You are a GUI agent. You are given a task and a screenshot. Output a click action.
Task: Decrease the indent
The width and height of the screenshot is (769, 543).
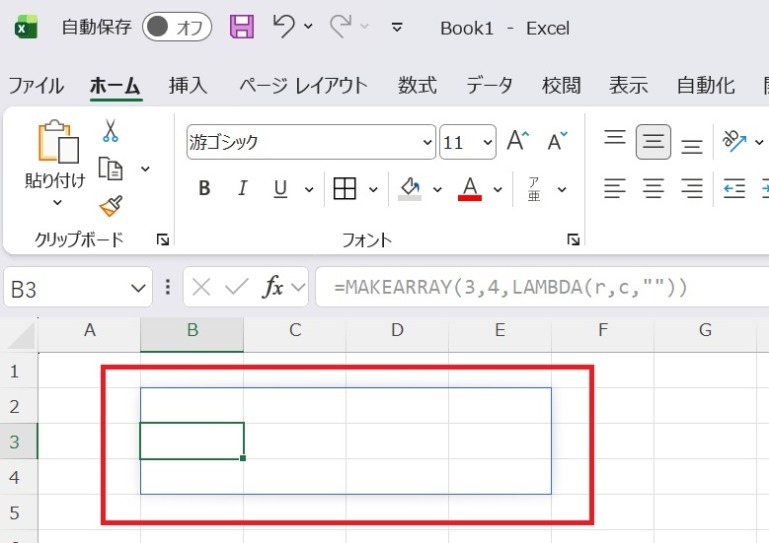734,188
